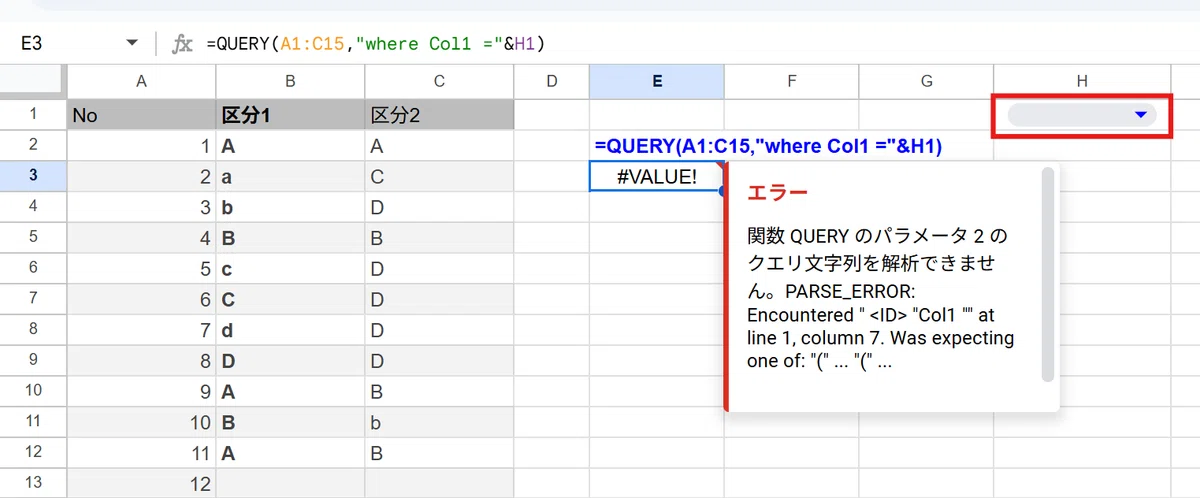Select row 2 header

(33, 146)
